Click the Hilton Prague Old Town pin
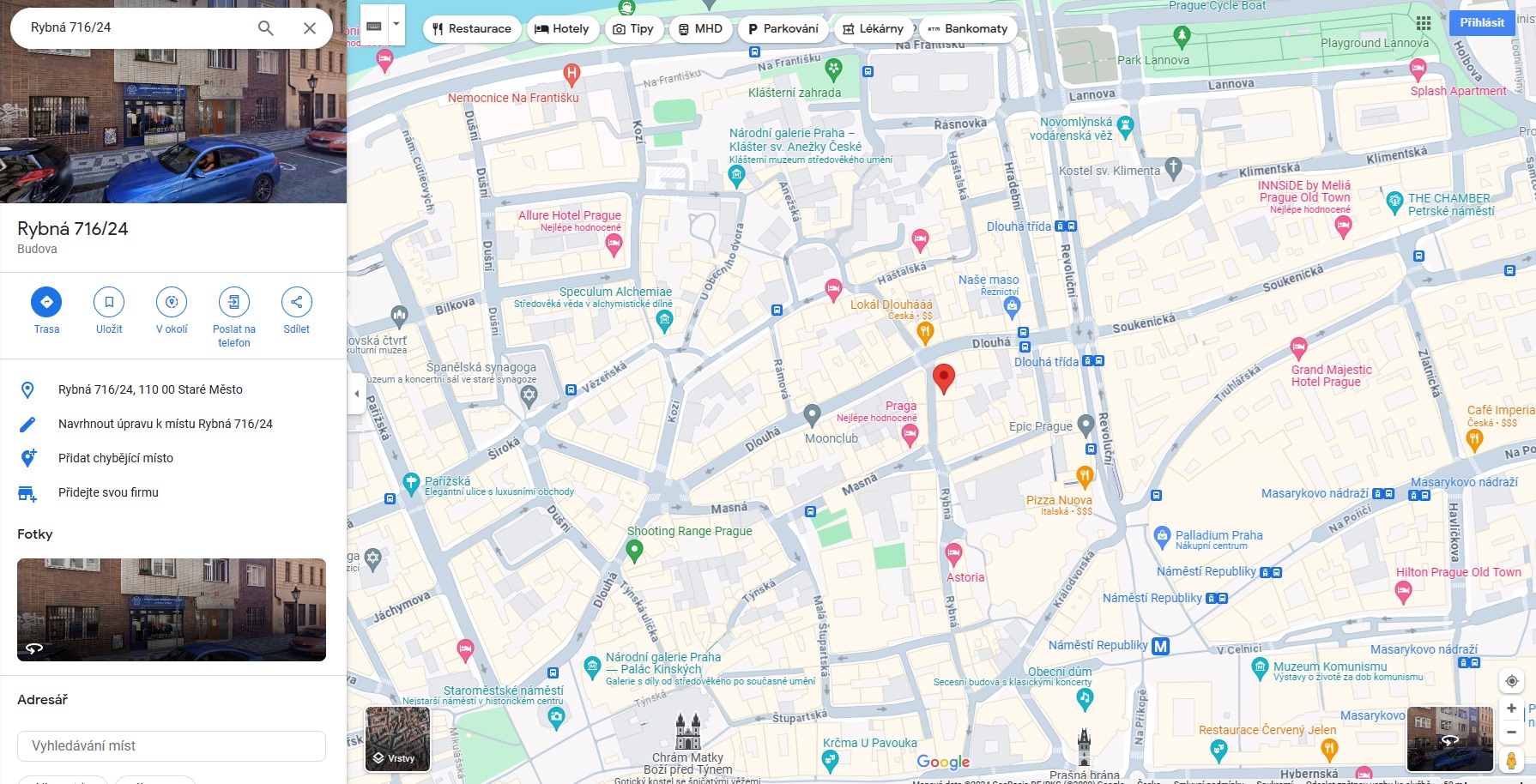This screenshot has width=1536, height=784. pyautogui.click(x=1404, y=592)
